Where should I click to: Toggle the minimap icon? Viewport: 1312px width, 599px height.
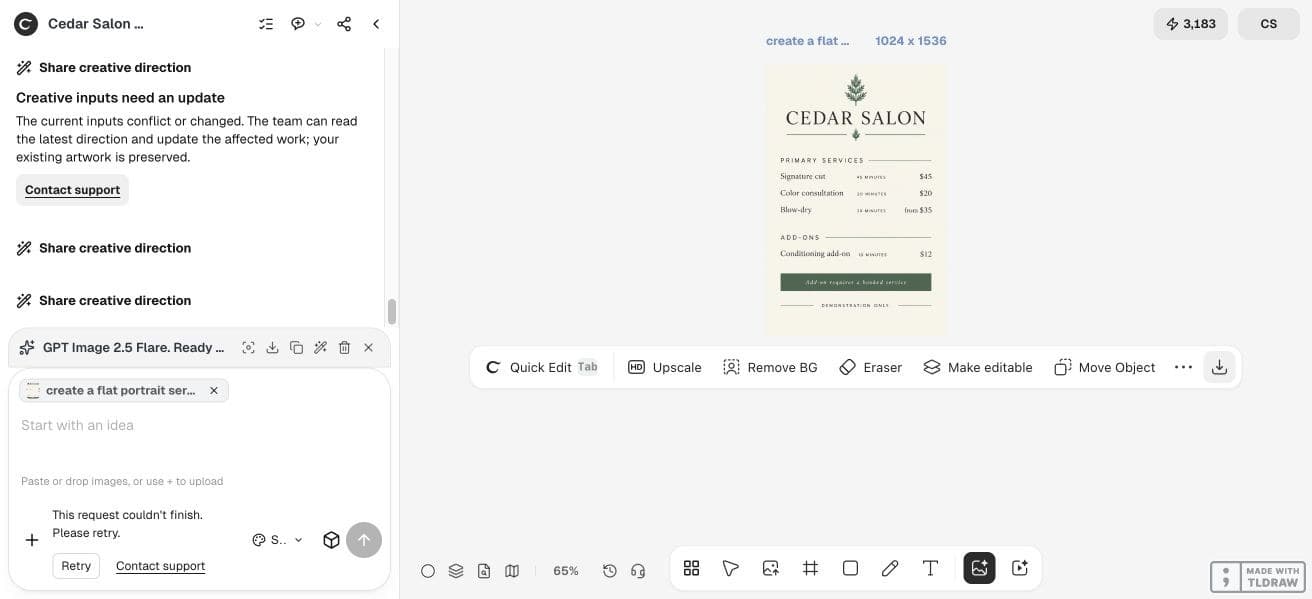pyautogui.click(x=512, y=571)
